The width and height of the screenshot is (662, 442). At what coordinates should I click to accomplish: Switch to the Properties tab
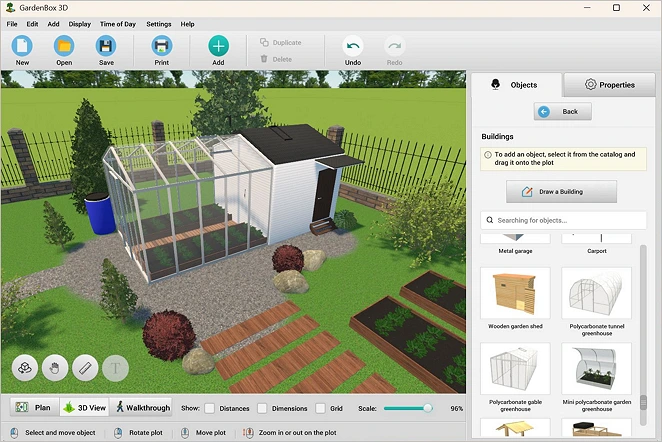click(609, 85)
